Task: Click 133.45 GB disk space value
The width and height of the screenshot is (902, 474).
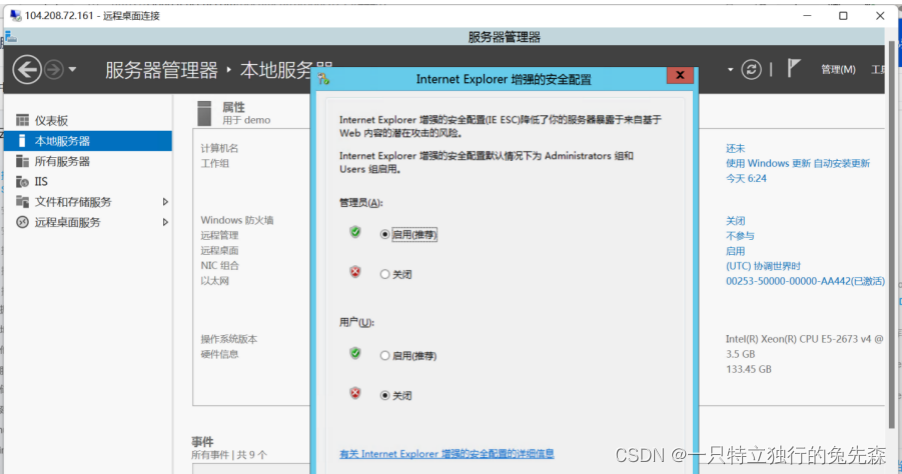Action: pyautogui.click(x=748, y=369)
